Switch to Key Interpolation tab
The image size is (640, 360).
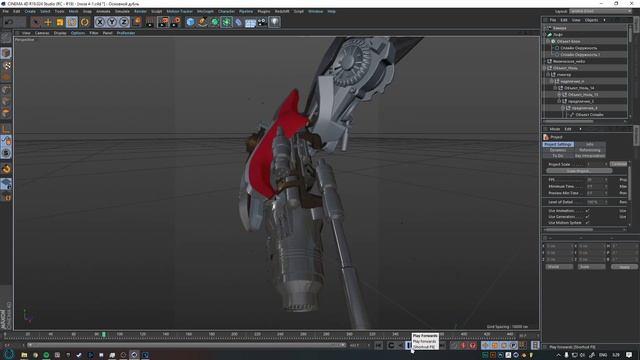590,156
